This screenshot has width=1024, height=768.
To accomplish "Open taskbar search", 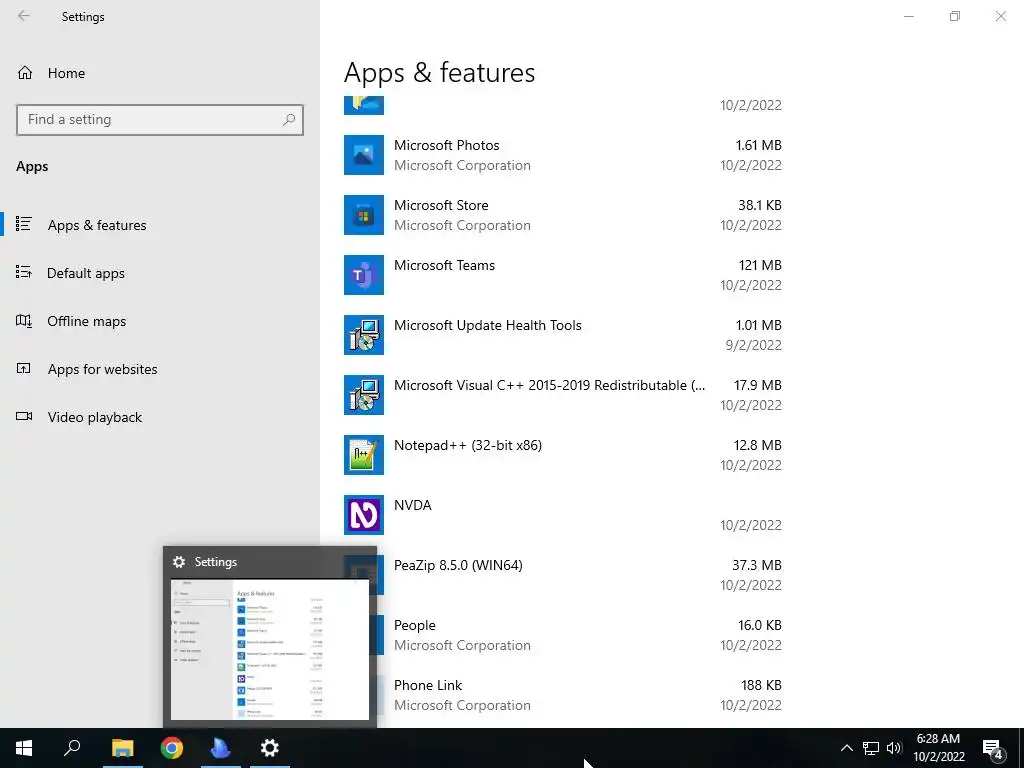I will pos(72,748).
